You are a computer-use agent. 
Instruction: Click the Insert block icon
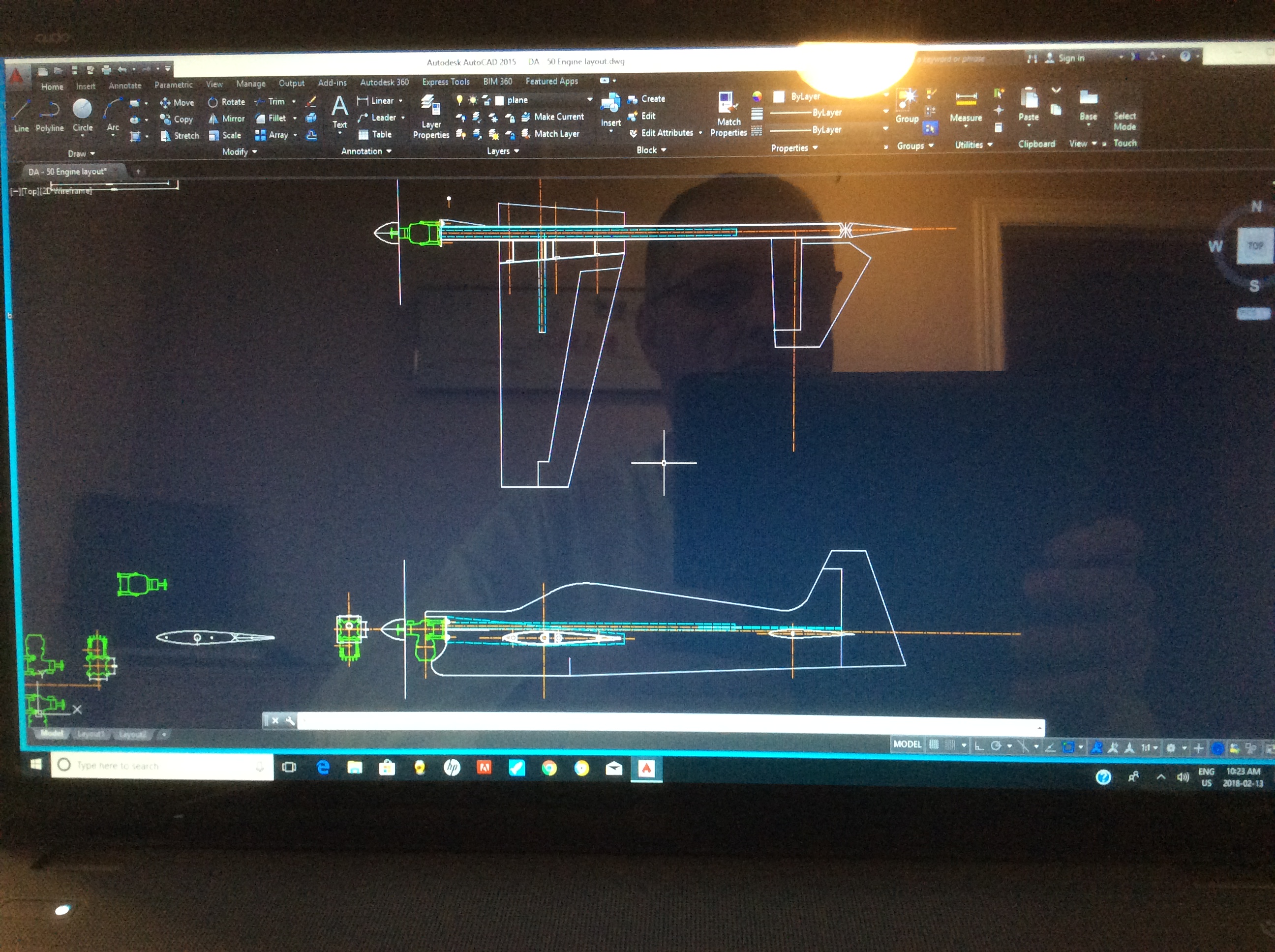610,104
